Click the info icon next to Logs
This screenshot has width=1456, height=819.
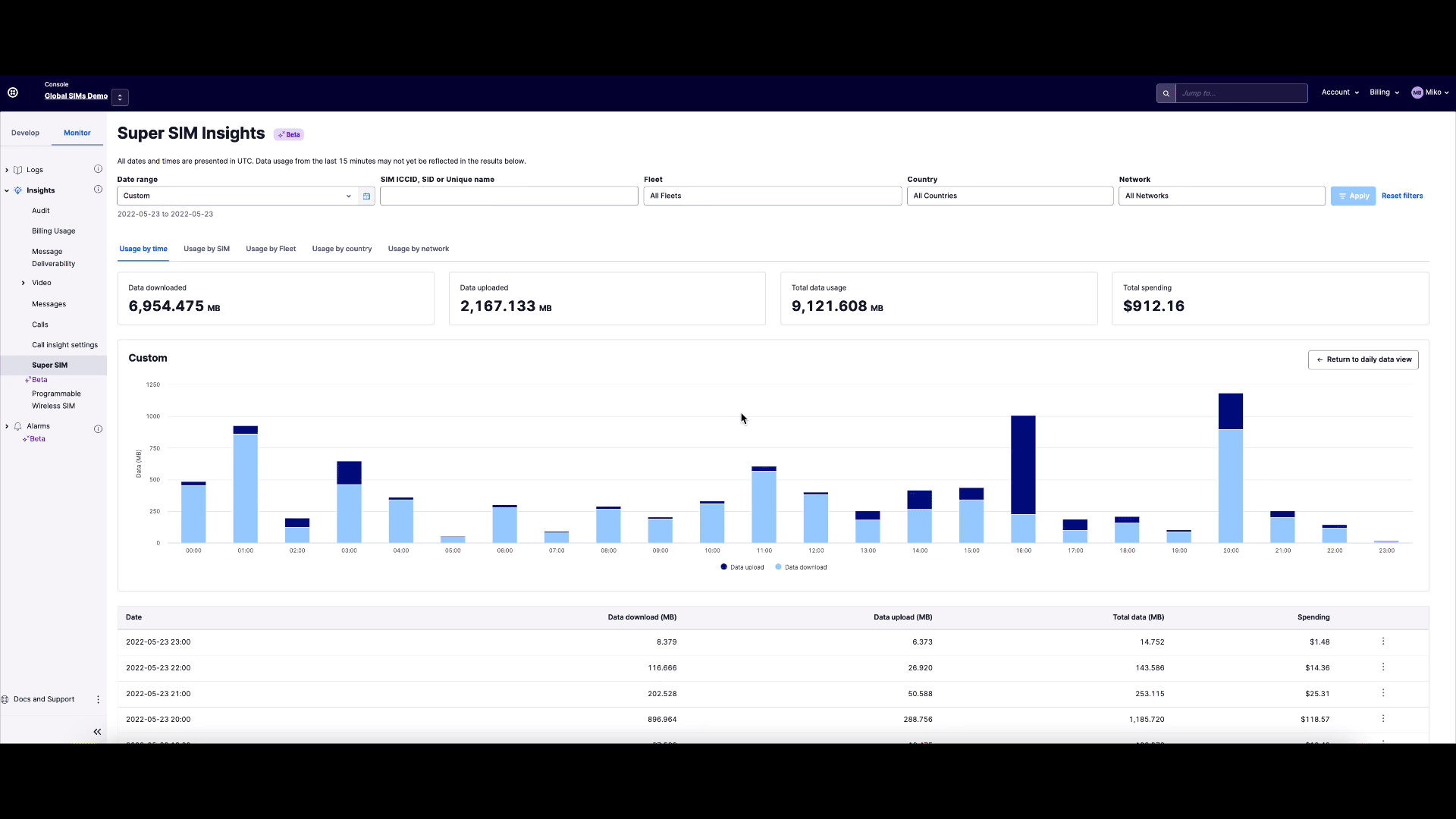point(98,169)
